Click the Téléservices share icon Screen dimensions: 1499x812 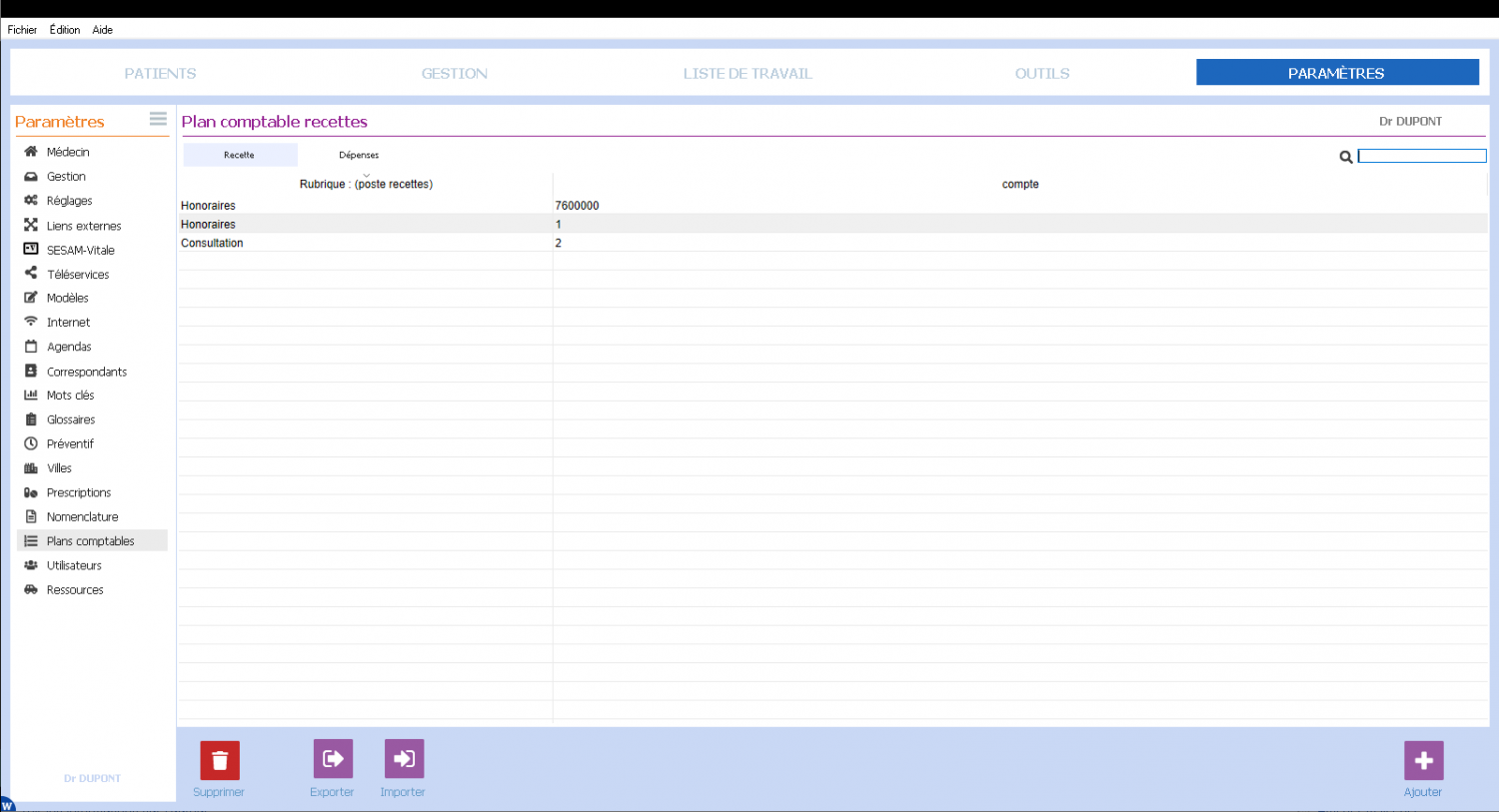31,274
